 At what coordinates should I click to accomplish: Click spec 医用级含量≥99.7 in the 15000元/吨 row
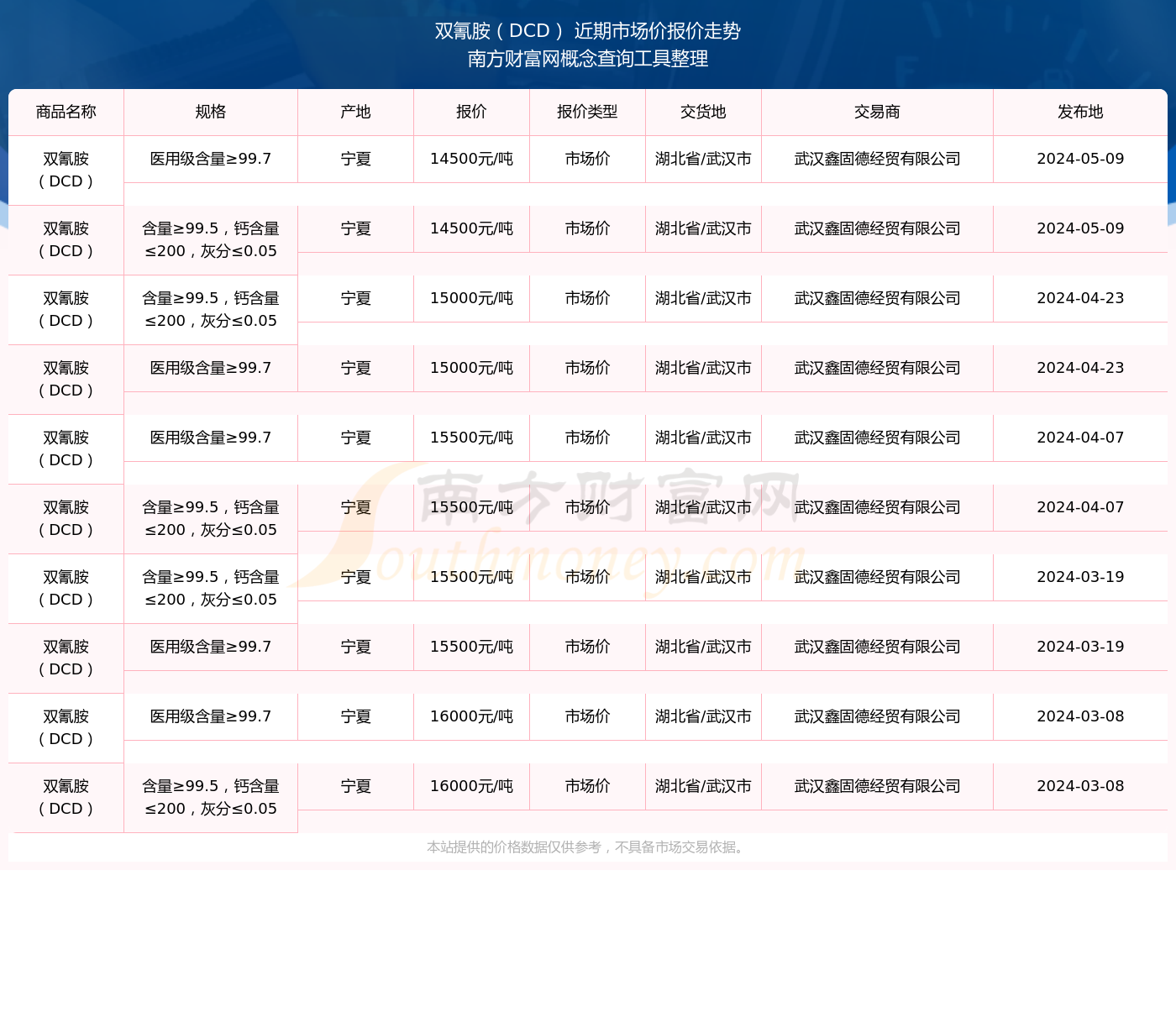pyautogui.click(x=211, y=368)
